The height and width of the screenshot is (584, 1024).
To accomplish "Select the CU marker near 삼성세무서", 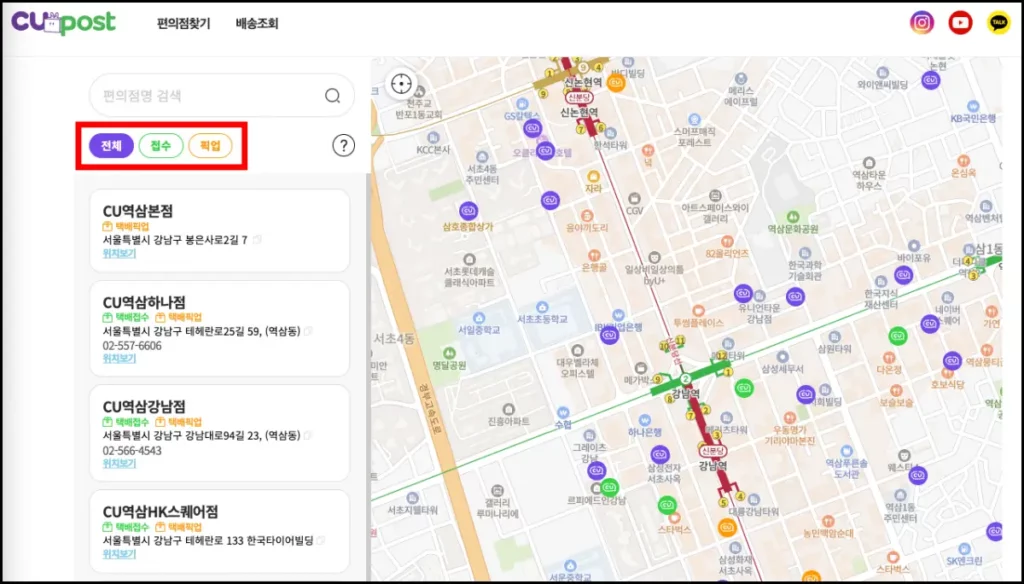I will [x=742, y=388].
